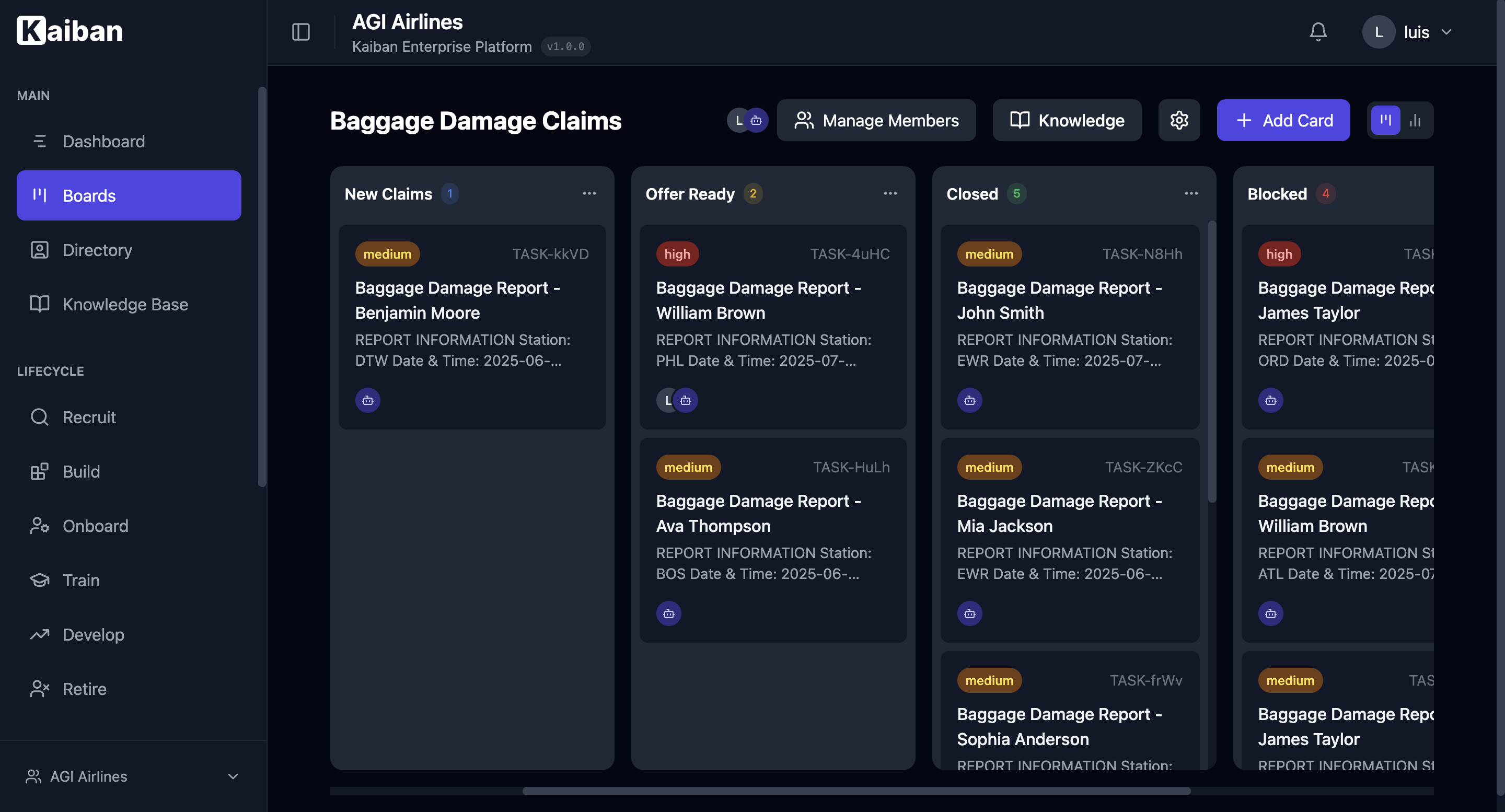Click the L member avatar next to board title

738,120
